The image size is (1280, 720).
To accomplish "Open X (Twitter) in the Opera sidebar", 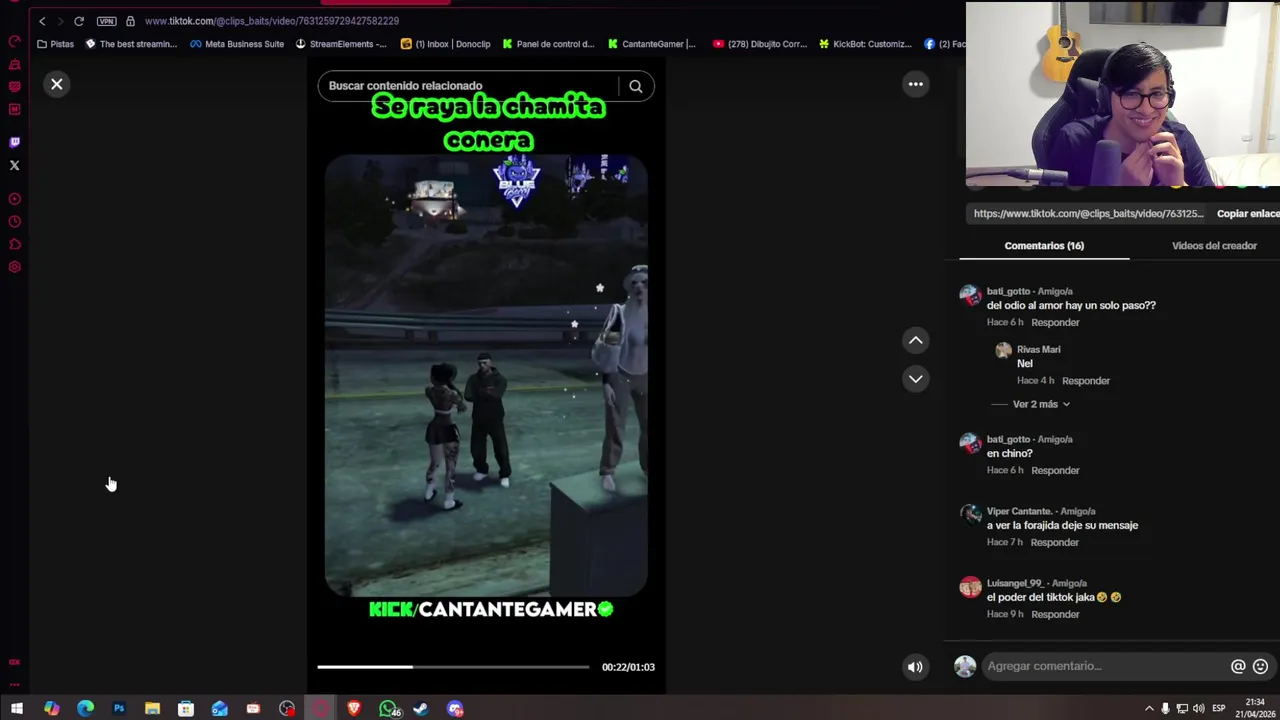I will (x=14, y=165).
